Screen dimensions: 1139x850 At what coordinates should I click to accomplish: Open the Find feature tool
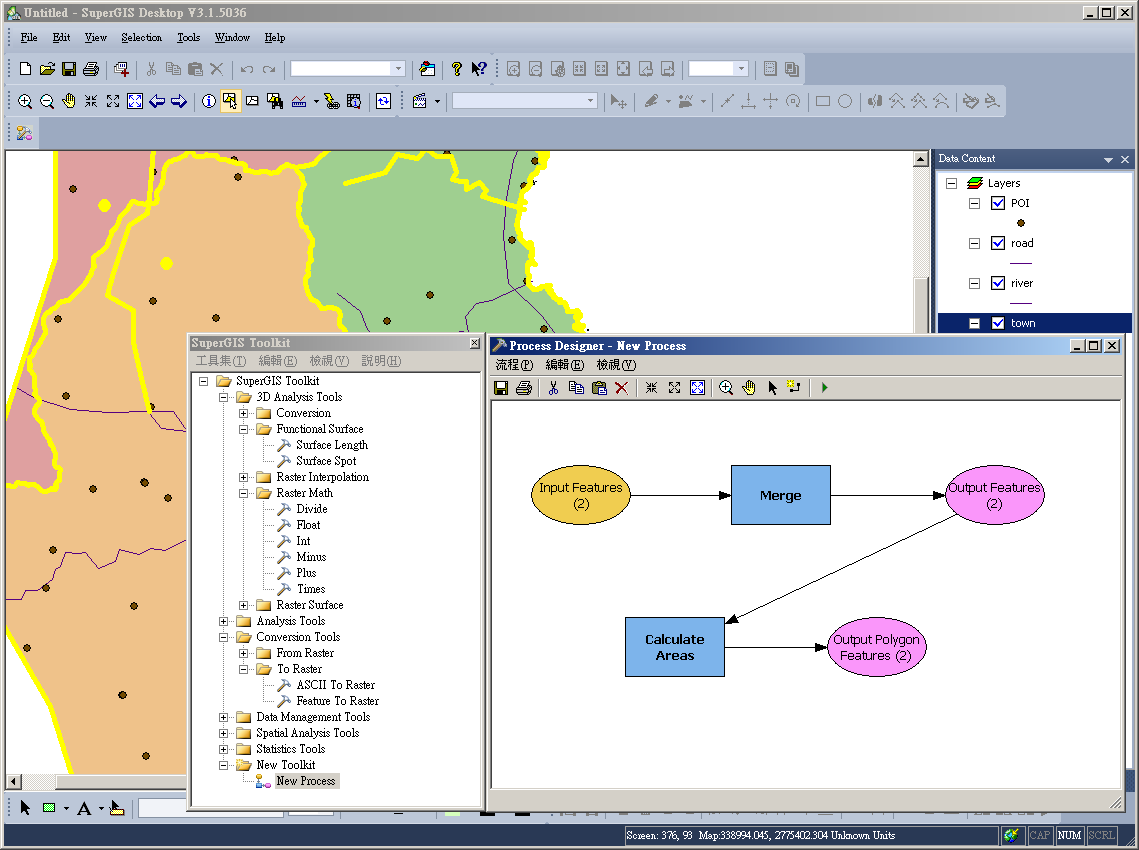click(275, 101)
